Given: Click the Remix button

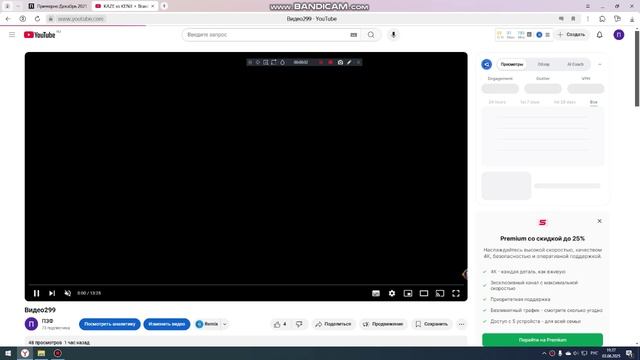Looking at the screenshot, I should coord(207,324).
